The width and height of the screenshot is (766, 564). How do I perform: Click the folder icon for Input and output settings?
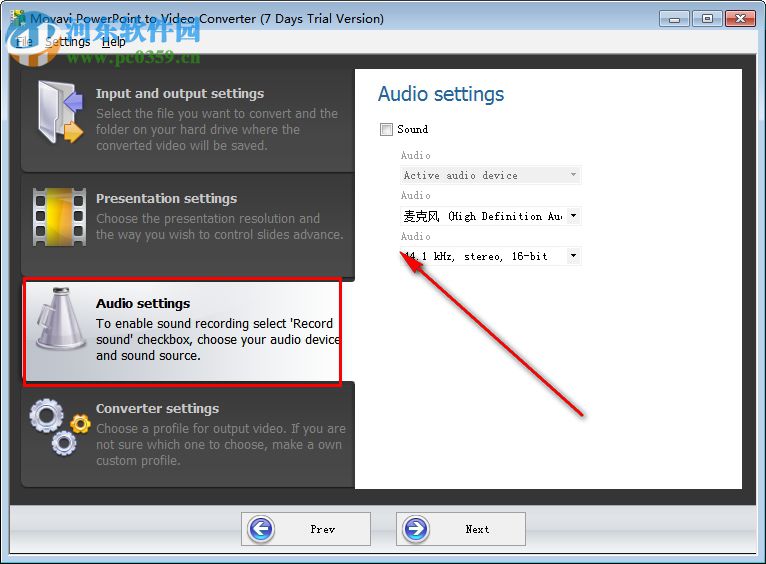61,112
